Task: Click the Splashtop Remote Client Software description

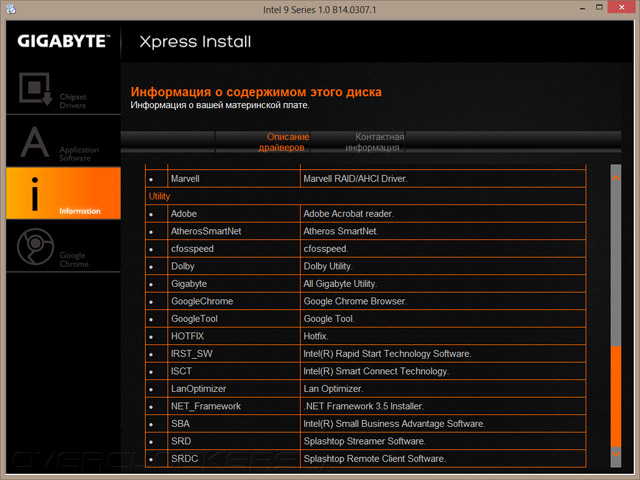Action: coord(374,459)
